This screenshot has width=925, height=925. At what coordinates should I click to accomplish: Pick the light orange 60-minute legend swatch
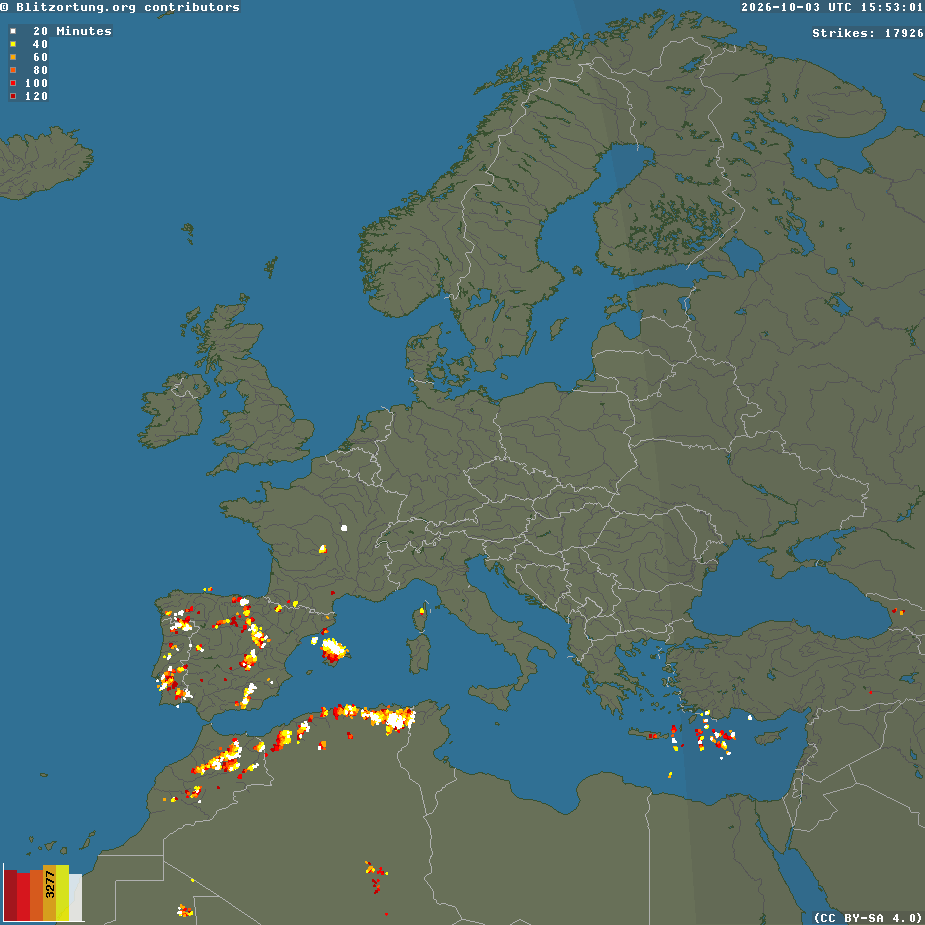13,57
